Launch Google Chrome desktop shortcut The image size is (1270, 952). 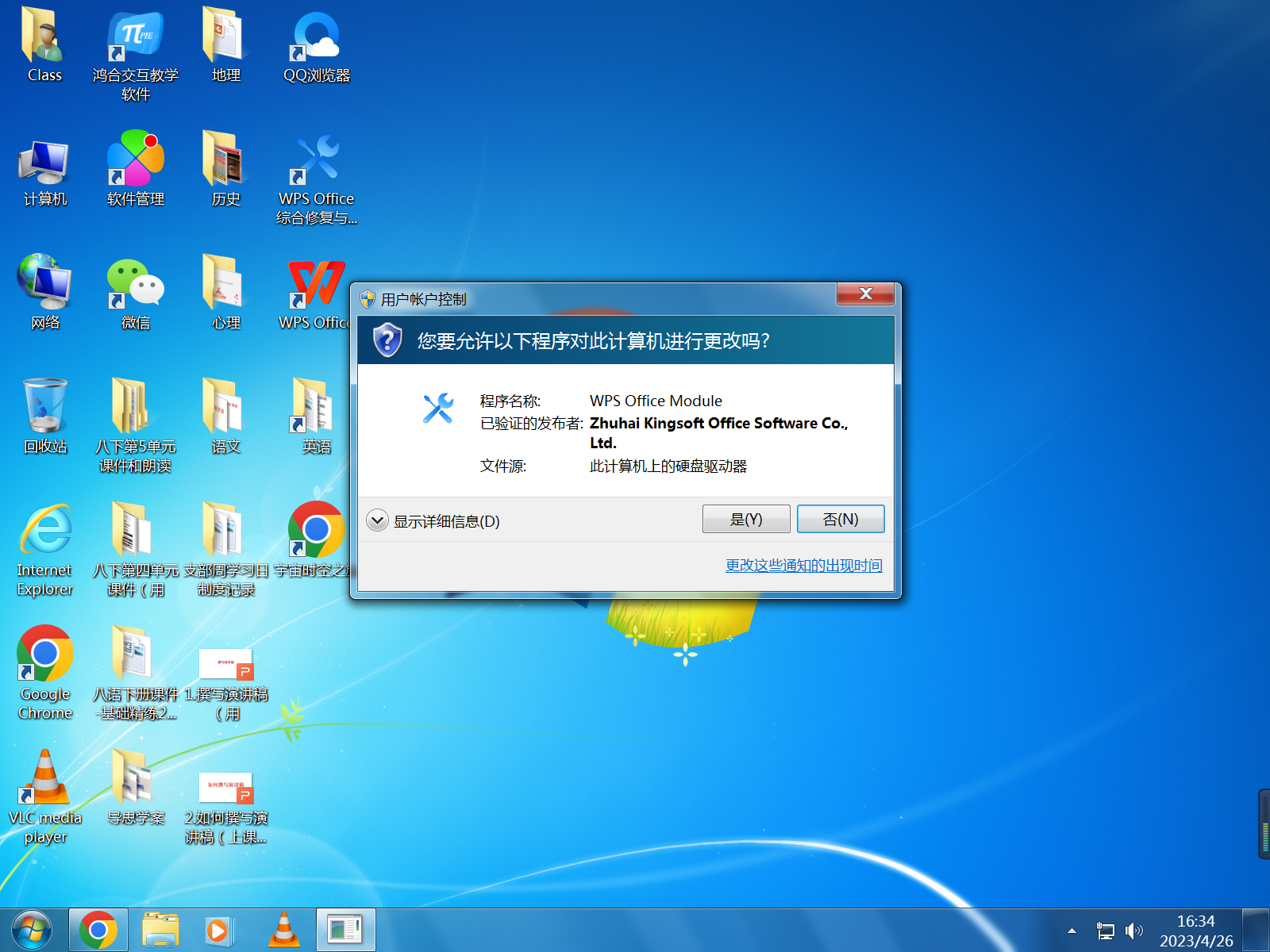click(x=45, y=673)
